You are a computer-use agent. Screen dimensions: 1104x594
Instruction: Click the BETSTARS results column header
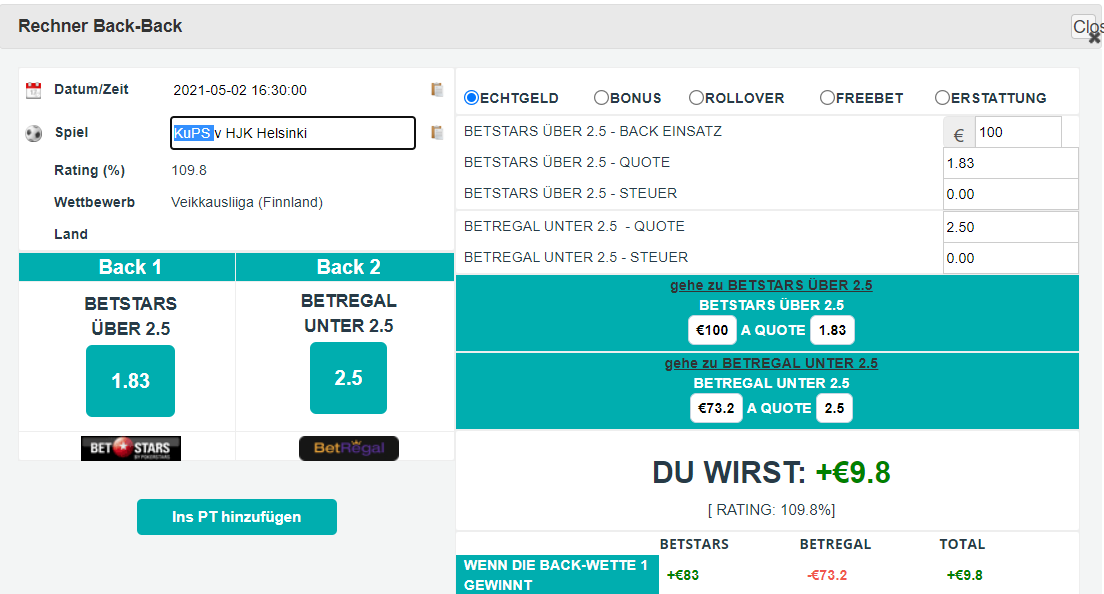[x=694, y=544]
